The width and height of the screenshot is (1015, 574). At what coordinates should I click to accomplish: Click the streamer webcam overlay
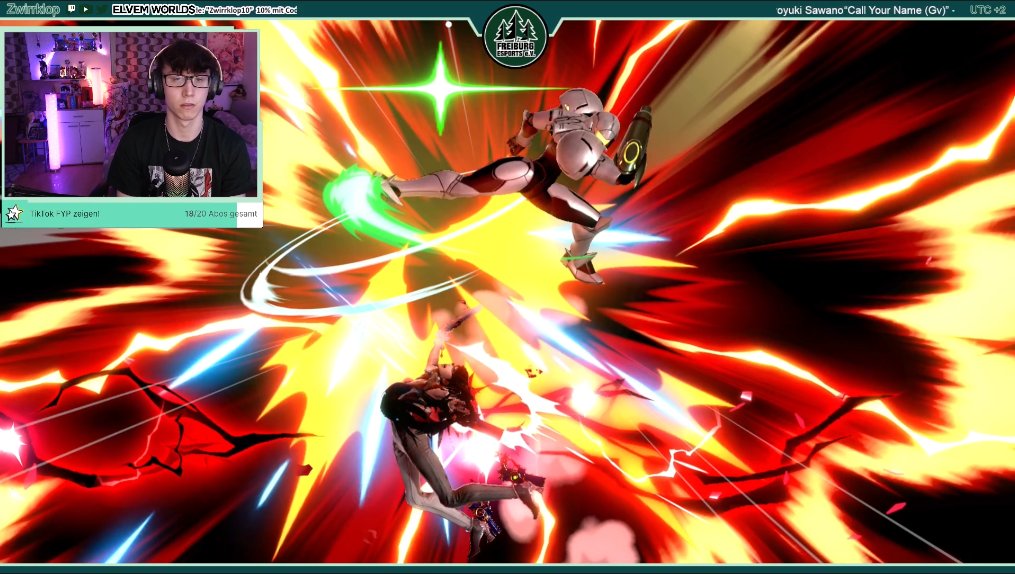[x=131, y=114]
